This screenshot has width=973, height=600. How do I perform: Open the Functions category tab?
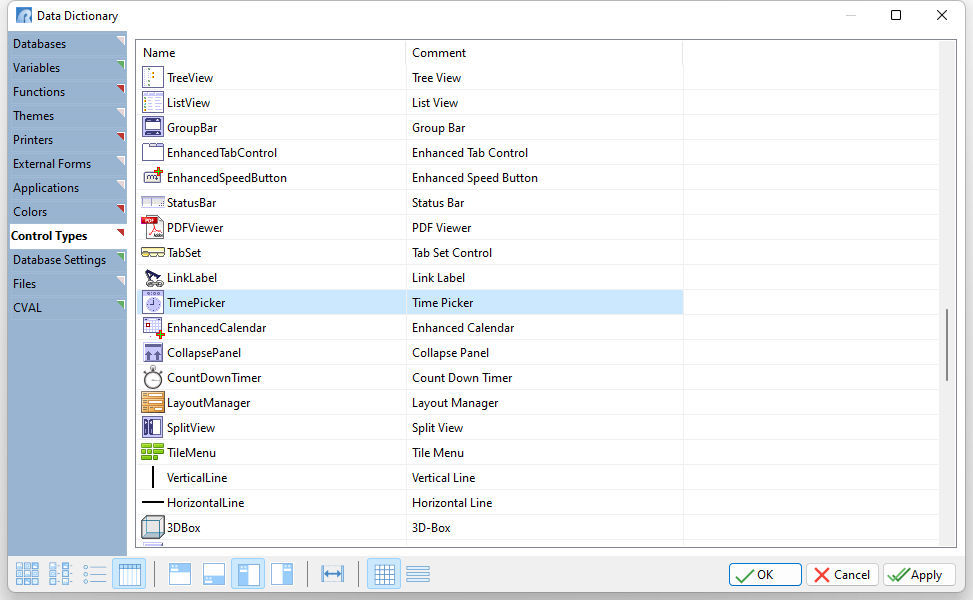pos(67,92)
